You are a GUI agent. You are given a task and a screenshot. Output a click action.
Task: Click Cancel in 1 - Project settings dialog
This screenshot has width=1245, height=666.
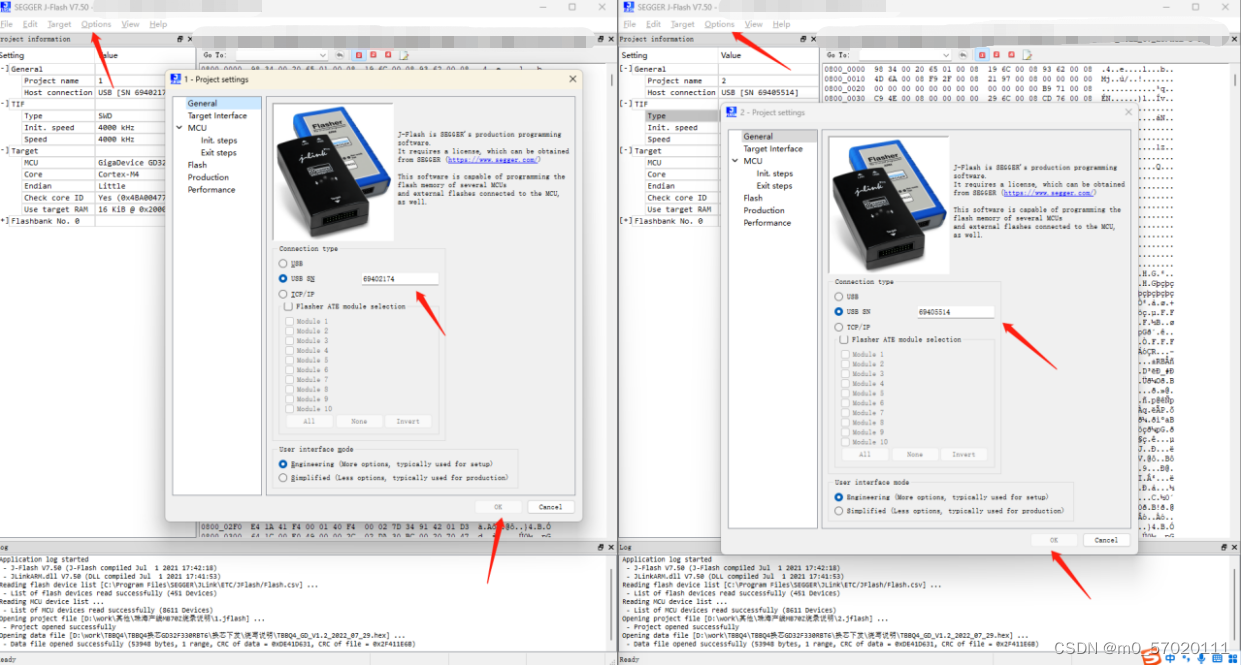point(550,507)
